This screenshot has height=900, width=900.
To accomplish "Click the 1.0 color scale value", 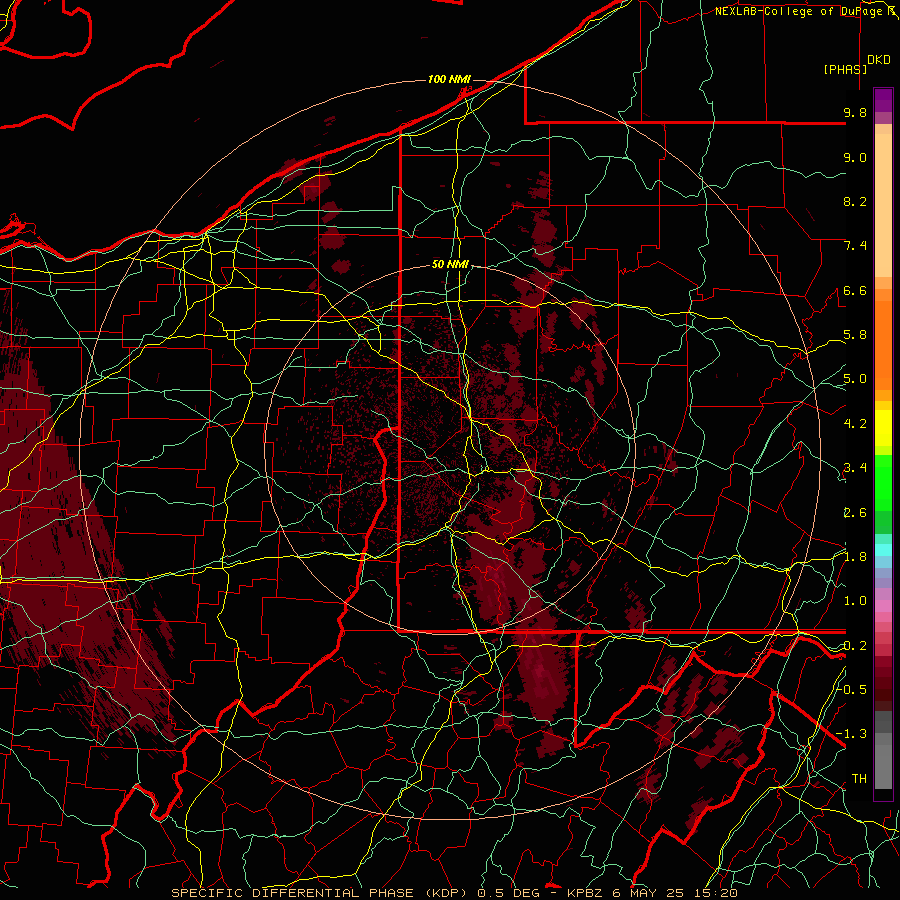I will click(855, 601).
